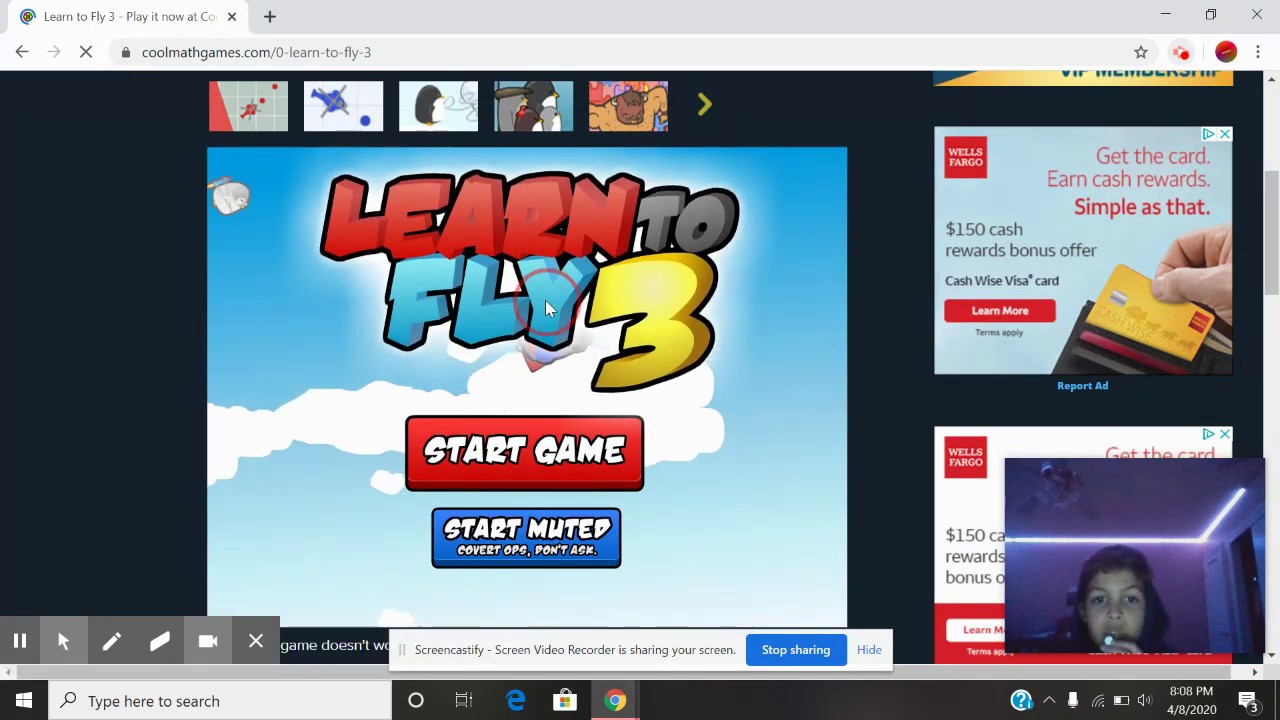Open AdChoices info on top ad

coord(1209,134)
